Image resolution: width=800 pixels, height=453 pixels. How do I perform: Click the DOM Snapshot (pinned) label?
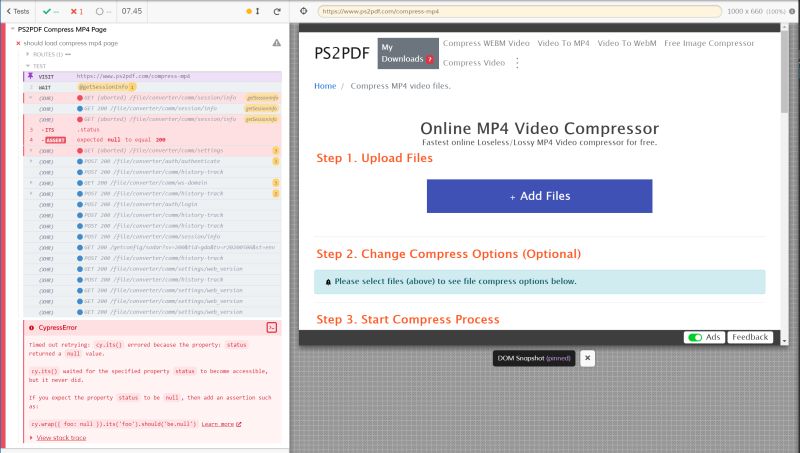[x=534, y=358]
